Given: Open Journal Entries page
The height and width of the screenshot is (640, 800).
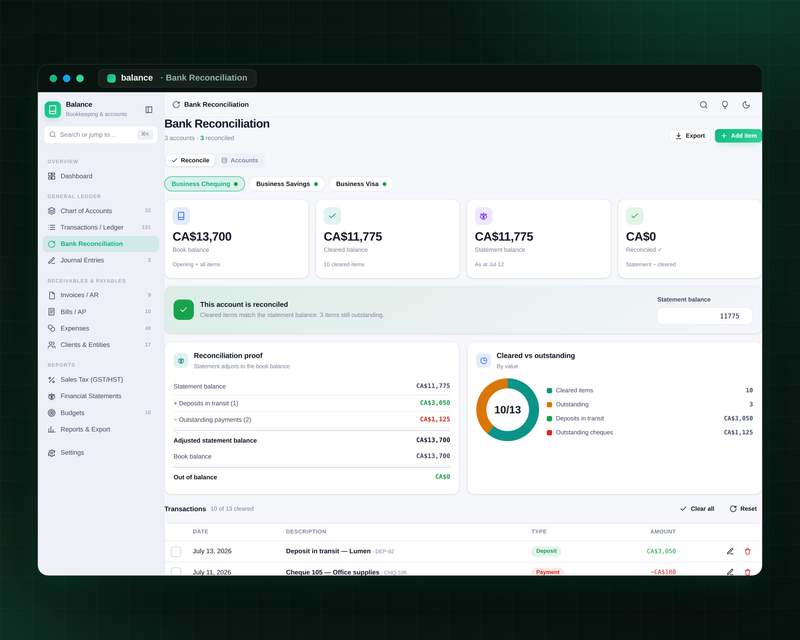Looking at the screenshot, I should [x=101, y=260].
